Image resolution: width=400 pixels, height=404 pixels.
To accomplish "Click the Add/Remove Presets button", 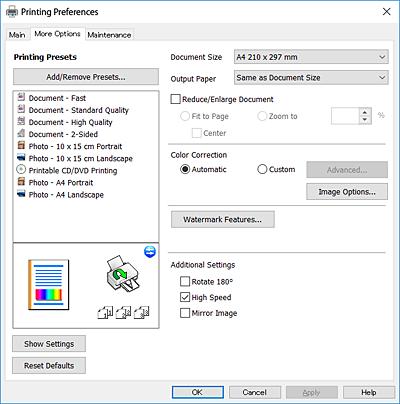I will tap(86, 77).
